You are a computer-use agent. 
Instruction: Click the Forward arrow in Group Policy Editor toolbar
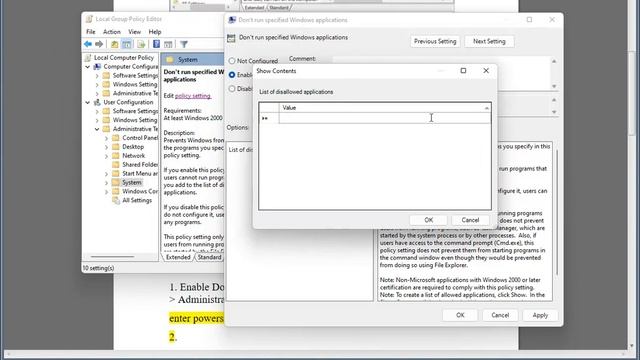pyautogui.click(x=99, y=44)
